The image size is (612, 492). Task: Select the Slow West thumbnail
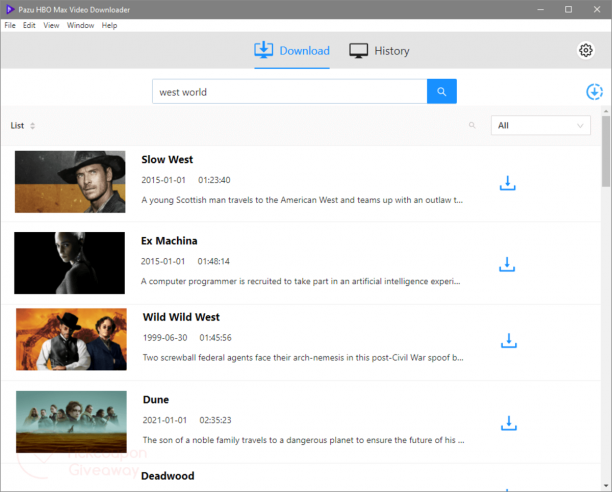pos(70,182)
